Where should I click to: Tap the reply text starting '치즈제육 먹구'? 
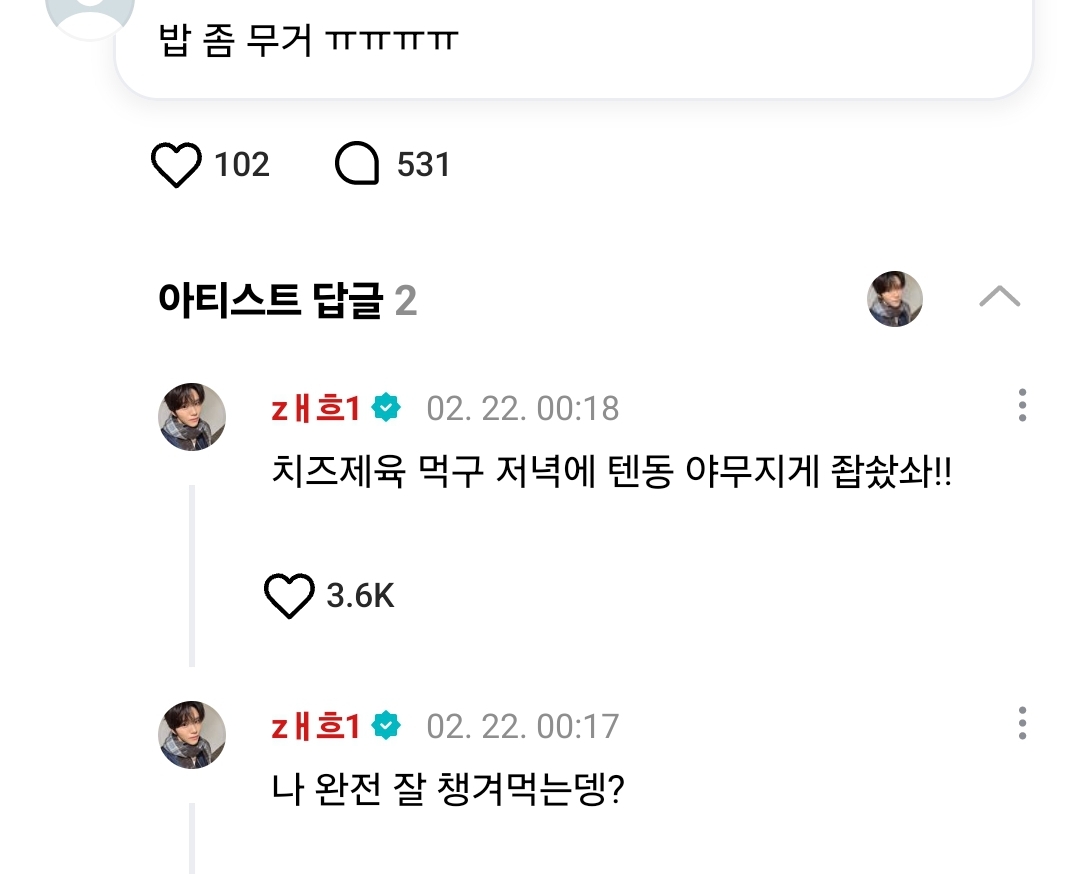tap(611, 473)
